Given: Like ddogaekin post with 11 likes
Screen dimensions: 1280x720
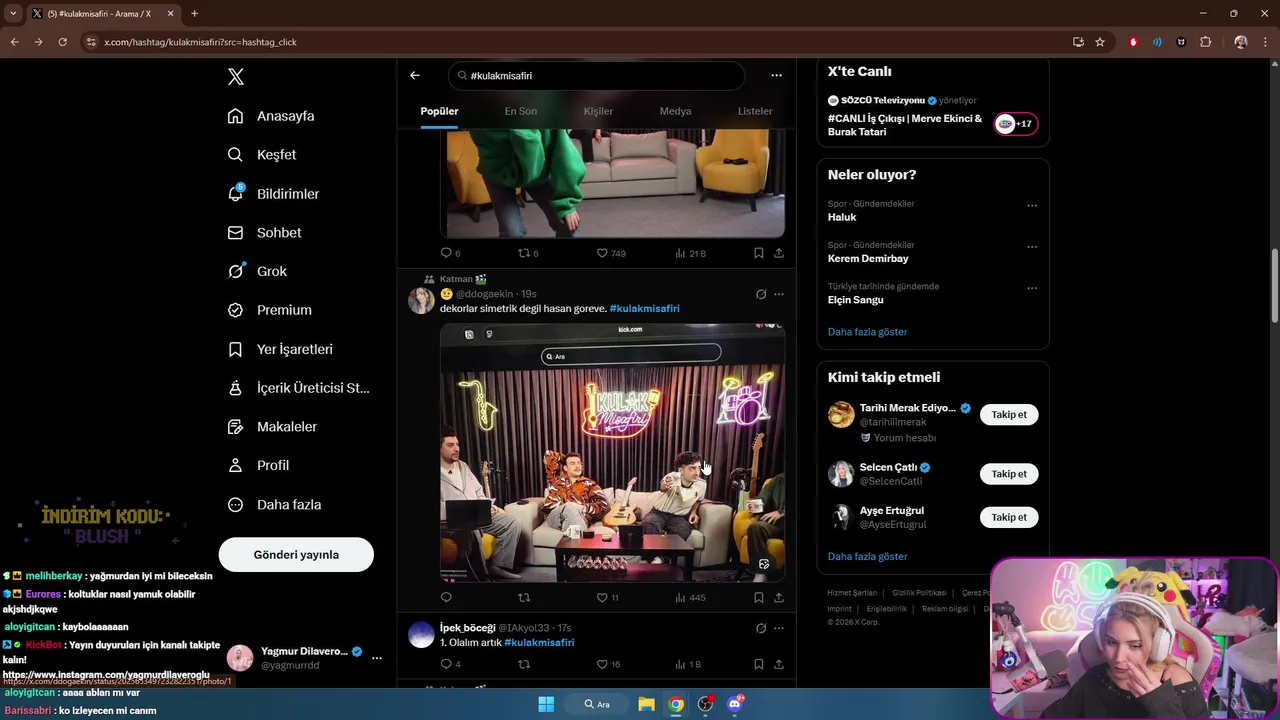Looking at the screenshot, I should click(x=607, y=597).
